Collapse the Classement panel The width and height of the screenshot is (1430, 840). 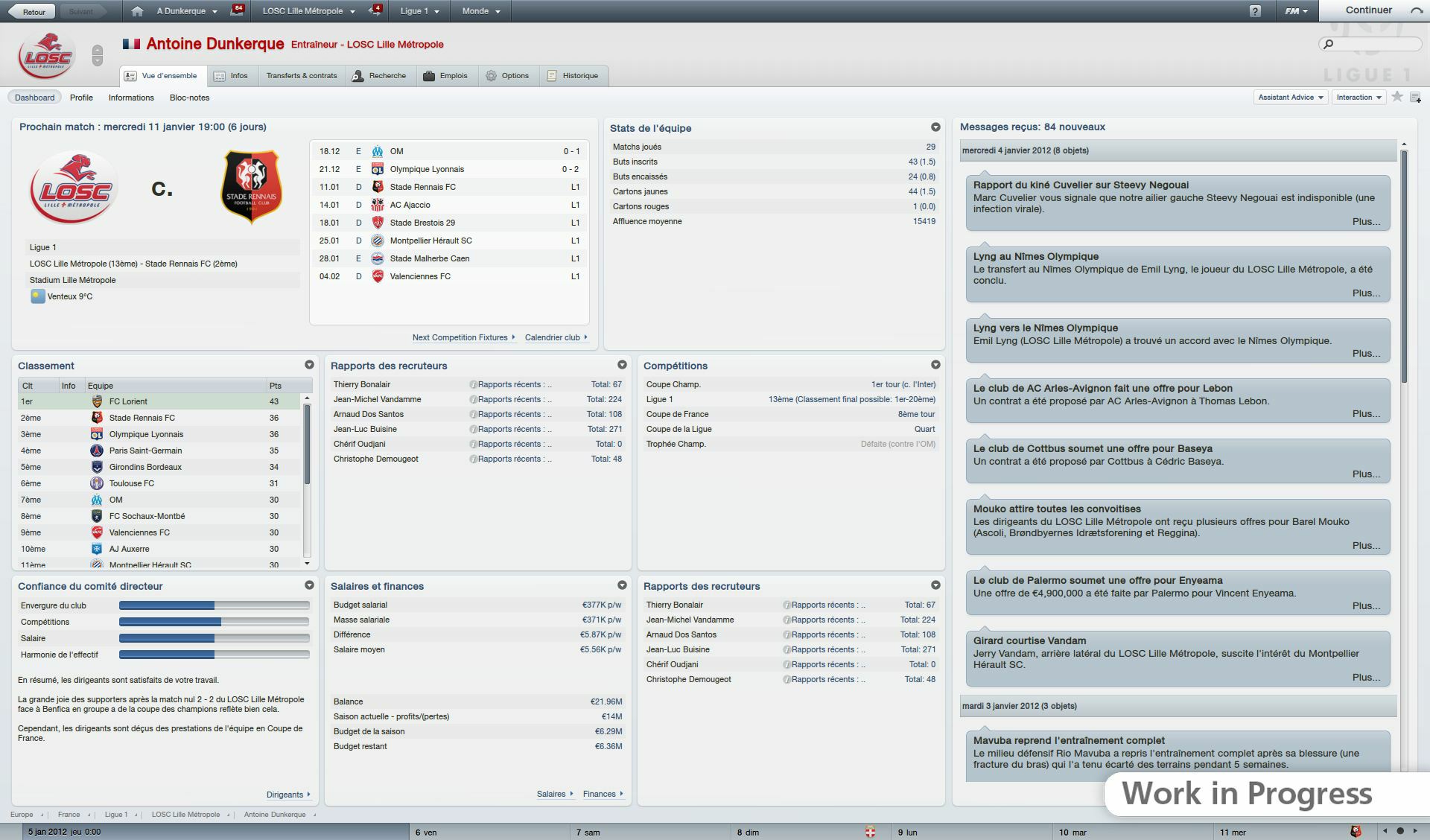tap(310, 364)
